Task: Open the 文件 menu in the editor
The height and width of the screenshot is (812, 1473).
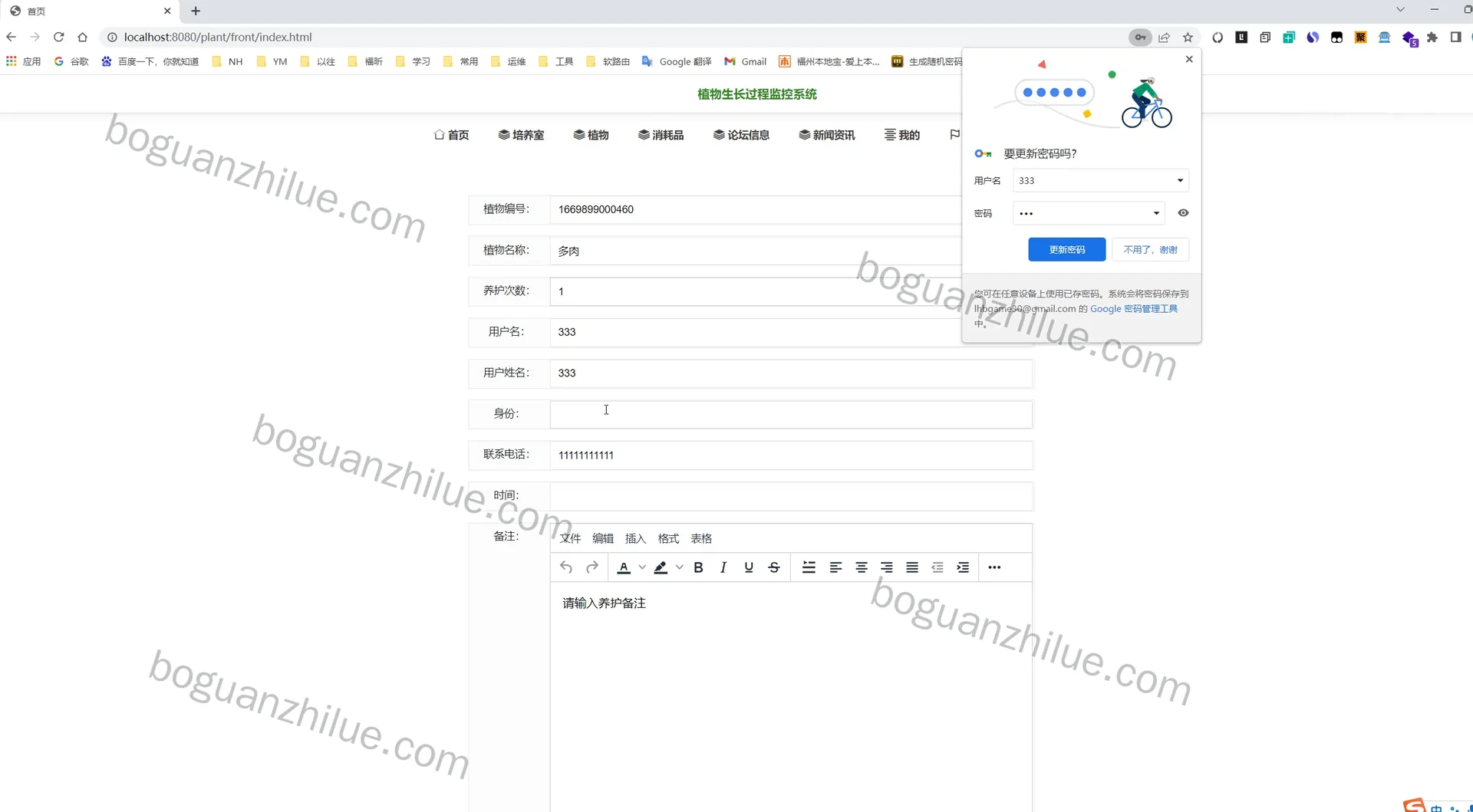Action: point(570,538)
